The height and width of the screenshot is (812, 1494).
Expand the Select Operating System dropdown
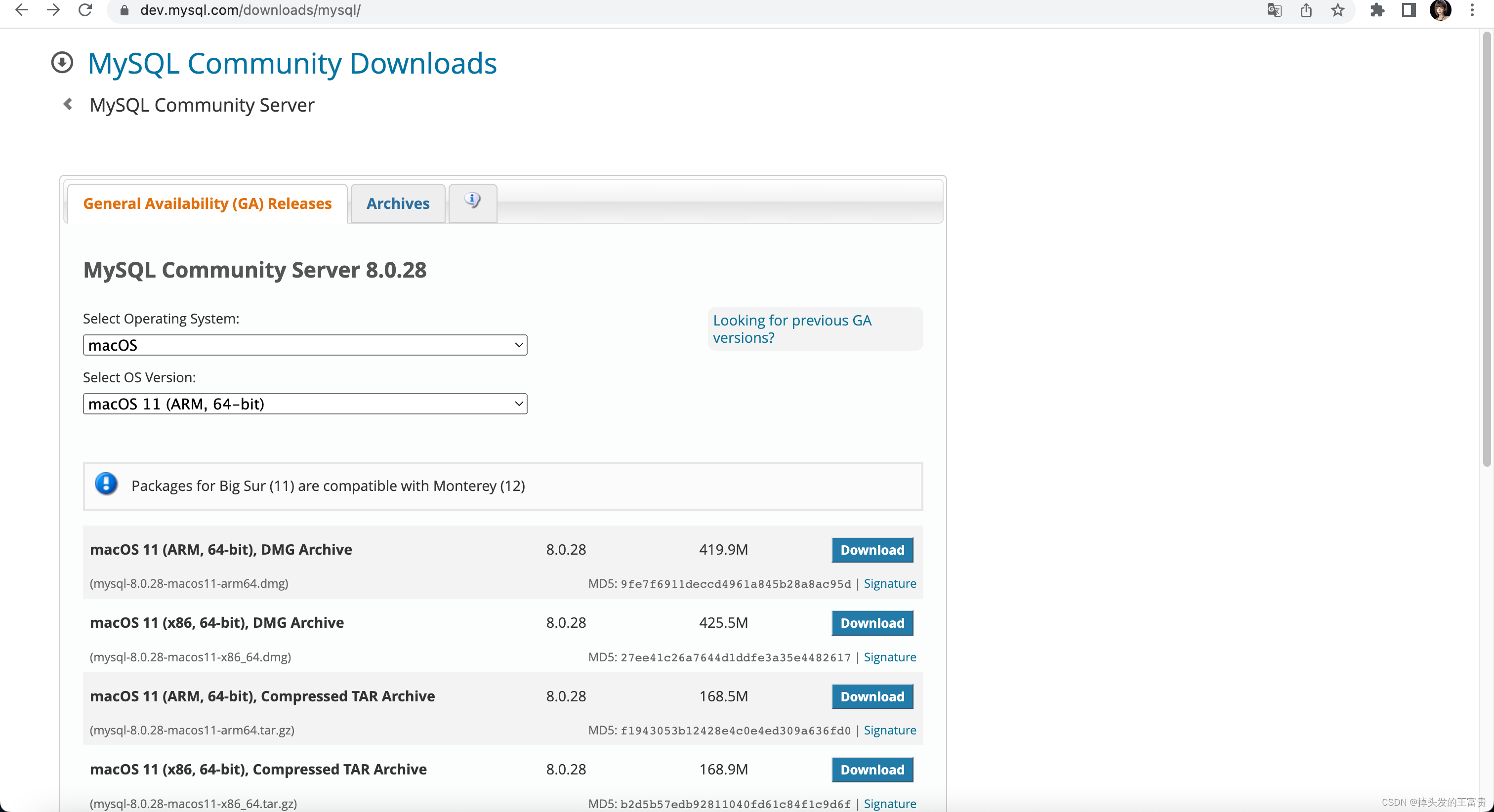tap(305, 345)
